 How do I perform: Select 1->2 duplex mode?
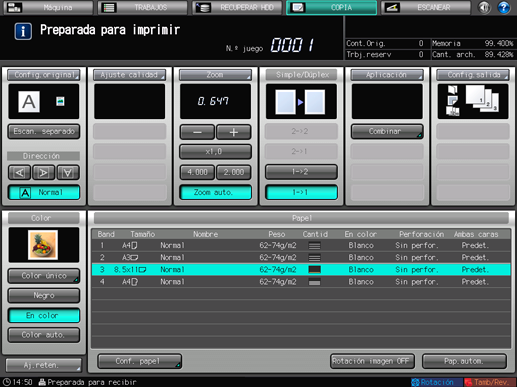tap(301, 172)
